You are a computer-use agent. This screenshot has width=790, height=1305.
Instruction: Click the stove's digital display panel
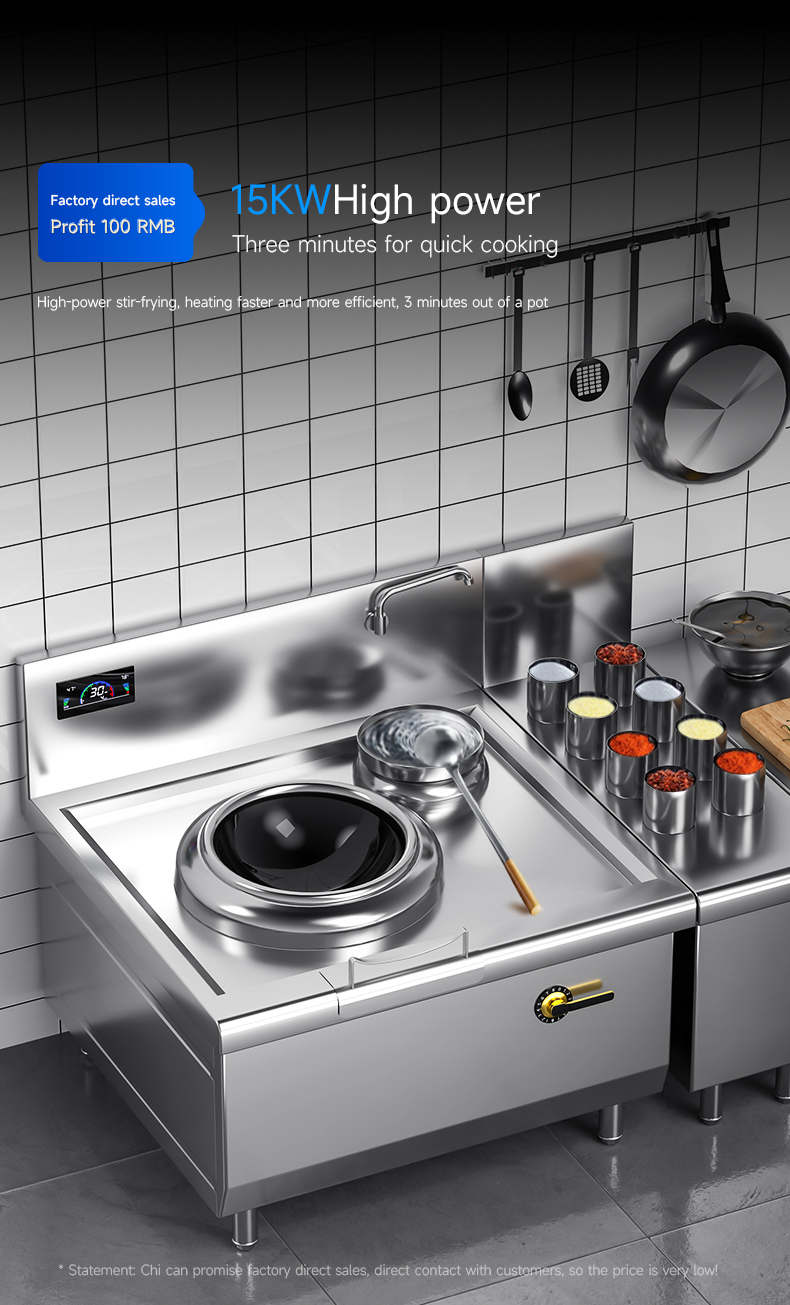96,692
